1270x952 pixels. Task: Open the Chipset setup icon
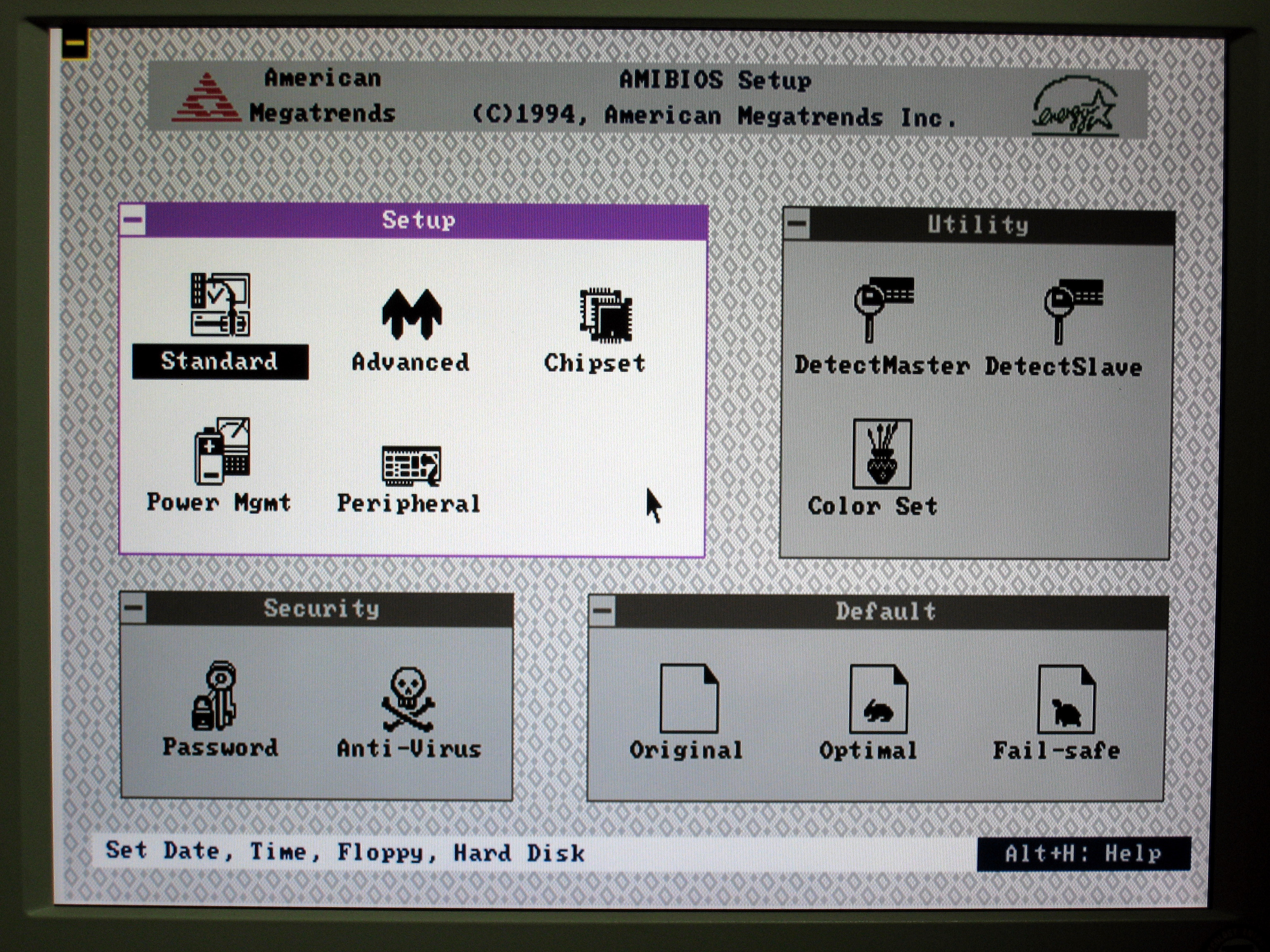[606, 315]
